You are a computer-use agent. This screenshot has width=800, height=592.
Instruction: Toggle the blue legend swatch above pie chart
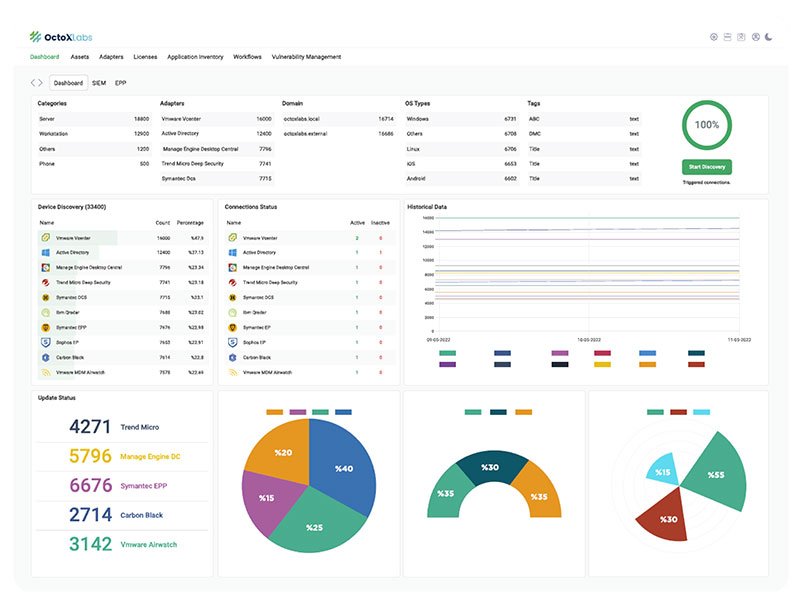(x=343, y=412)
